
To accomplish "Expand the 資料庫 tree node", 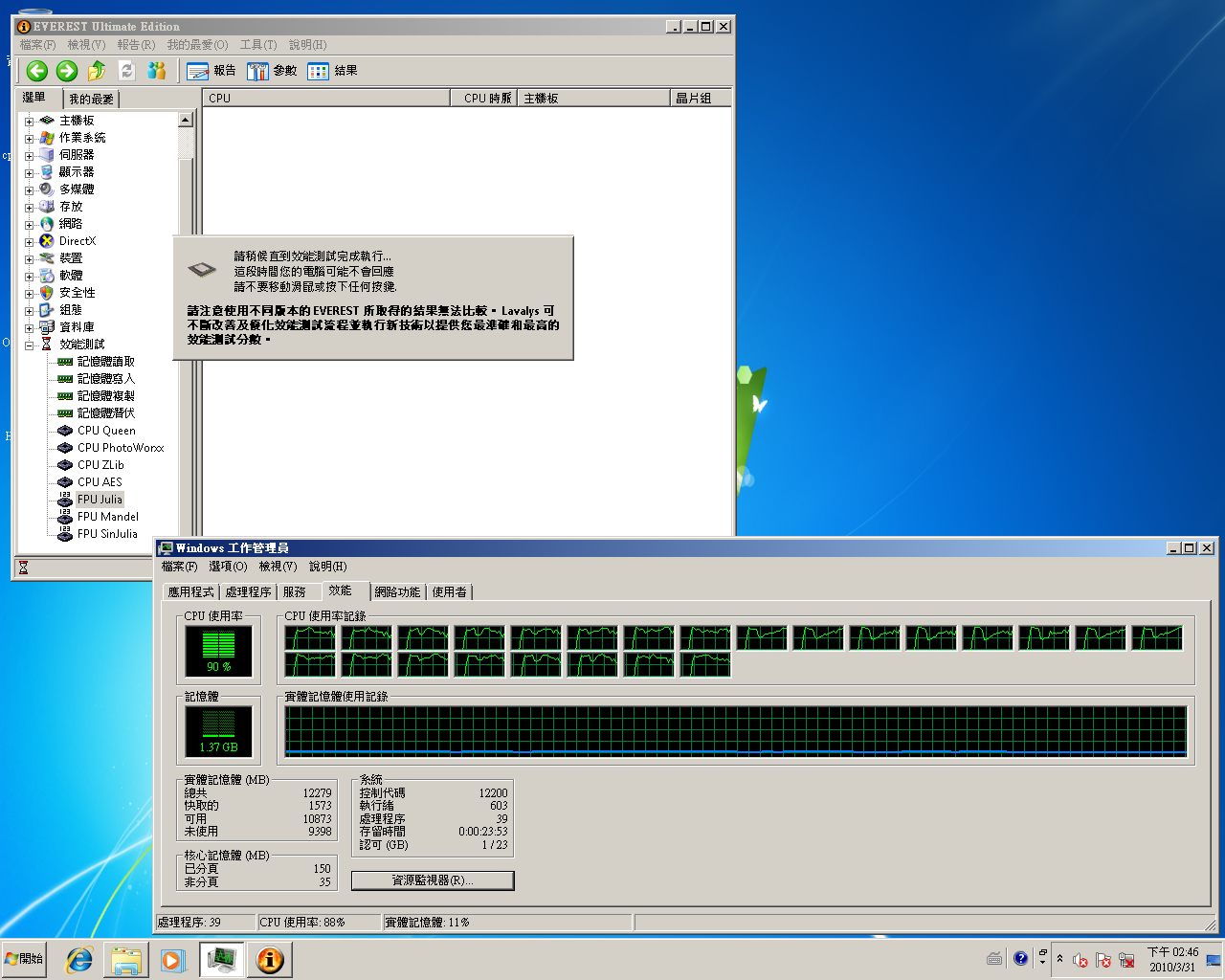I will 29,328.
